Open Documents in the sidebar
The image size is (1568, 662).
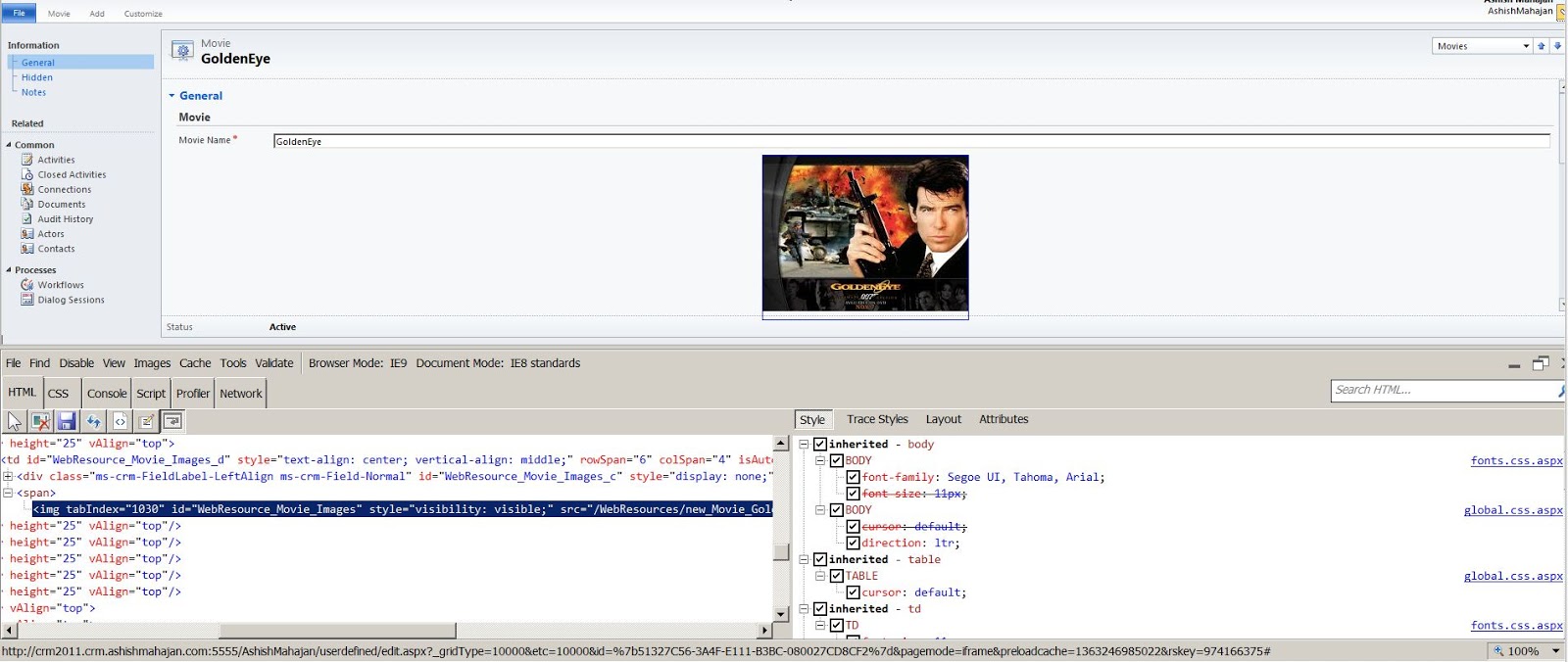click(x=61, y=204)
